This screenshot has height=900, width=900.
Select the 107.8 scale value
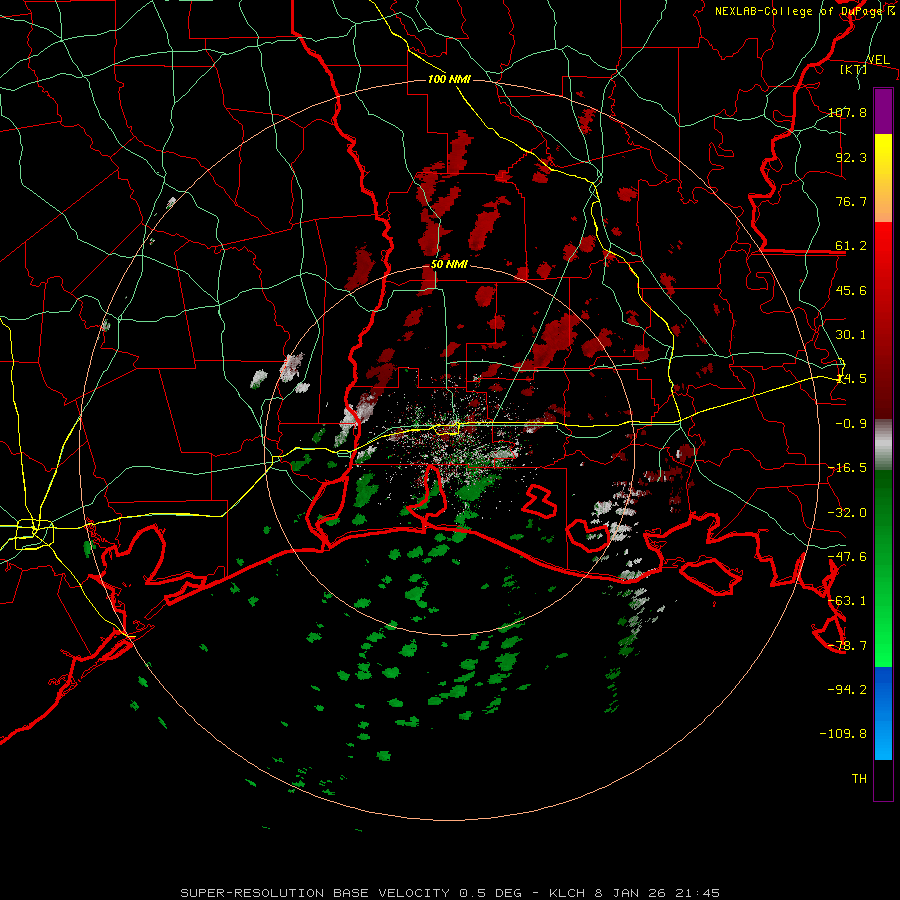point(847,112)
